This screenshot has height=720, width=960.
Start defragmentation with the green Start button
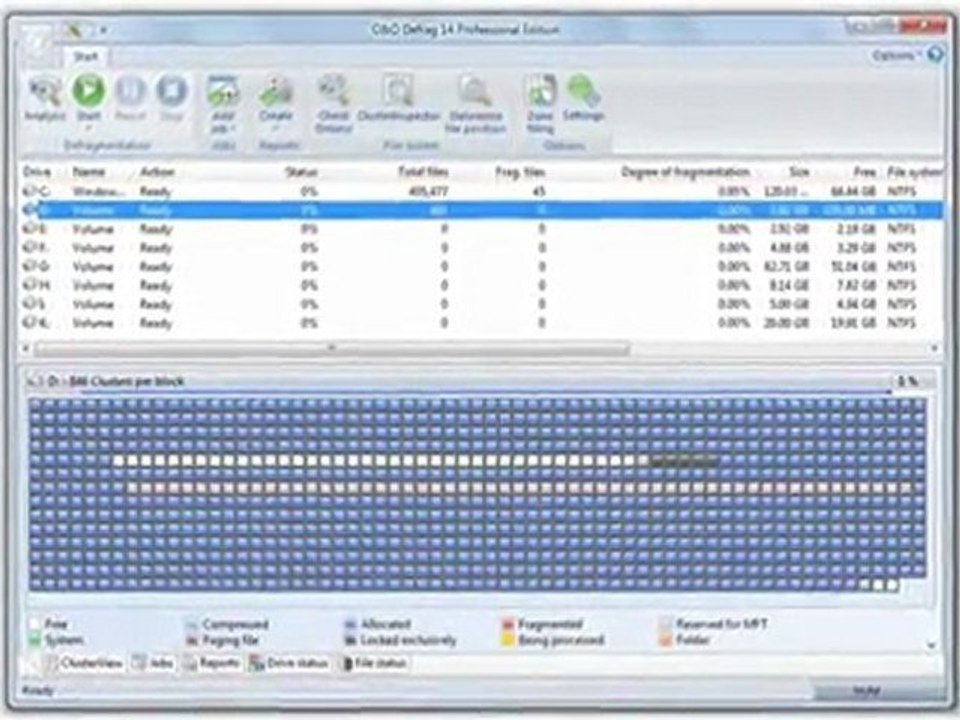pos(89,91)
